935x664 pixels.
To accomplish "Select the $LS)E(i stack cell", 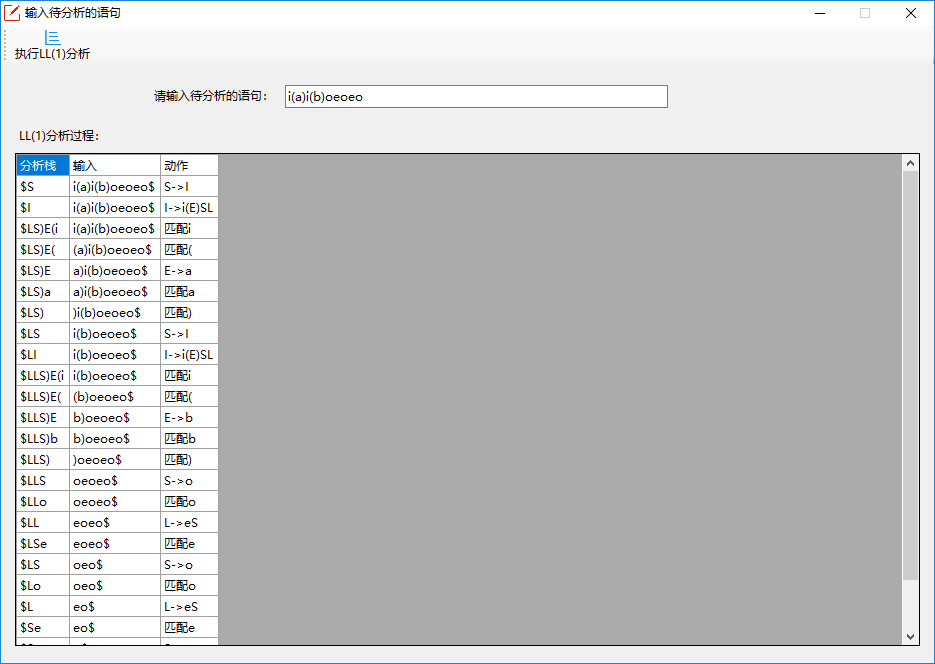I will point(43,228).
